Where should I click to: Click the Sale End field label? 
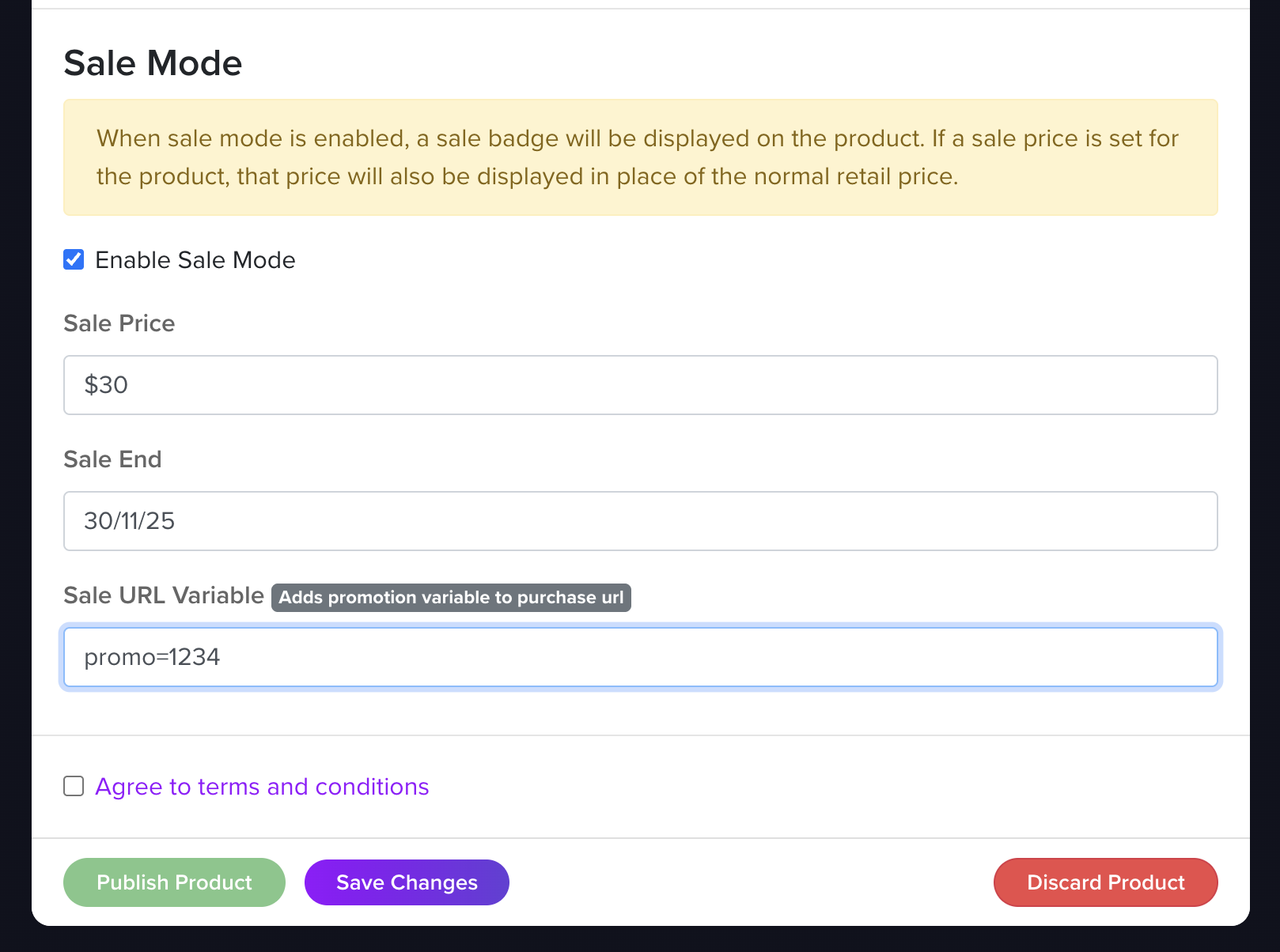112,459
